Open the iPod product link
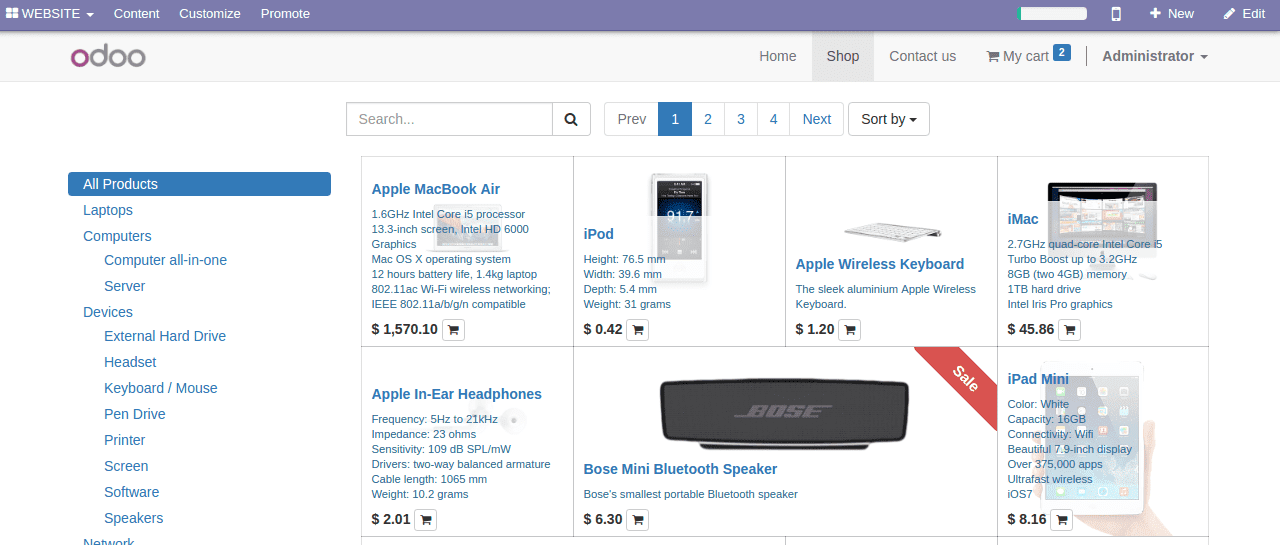Image resolution: width=1280 pixels, height=545 pixels. coord(598,234)
